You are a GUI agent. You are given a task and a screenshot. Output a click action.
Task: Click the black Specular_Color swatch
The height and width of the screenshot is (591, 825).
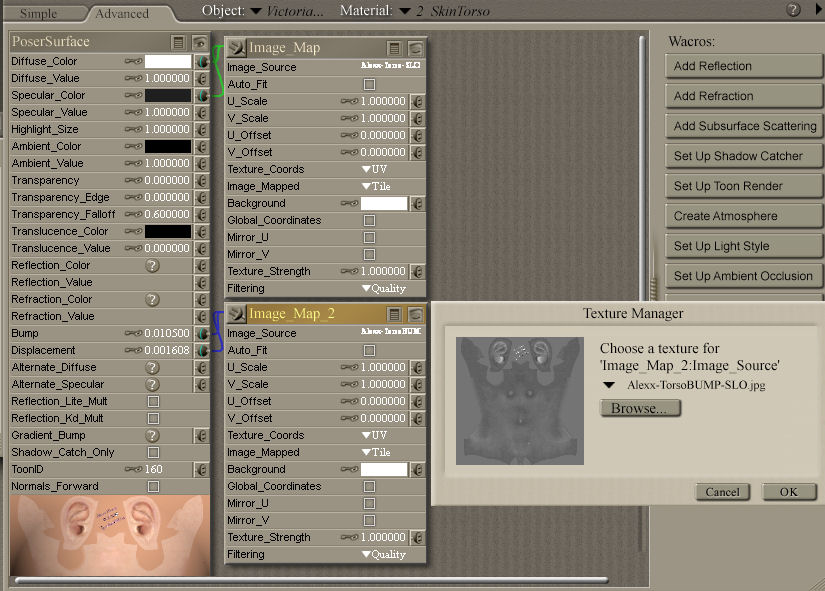point(168,95)
